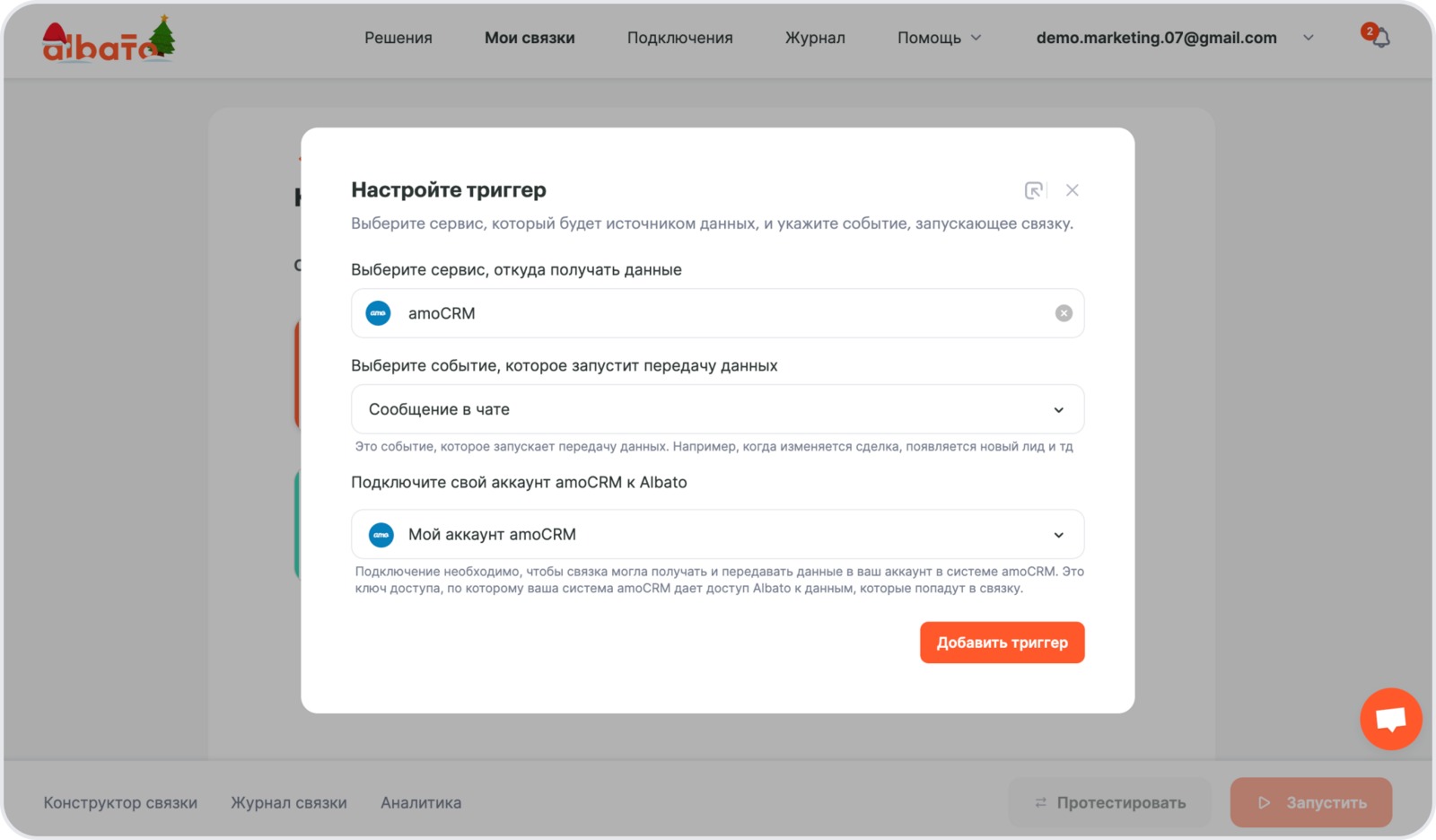1436x840 pixels.
Task: Click the Albato logo
Action: tap(108, 40)
